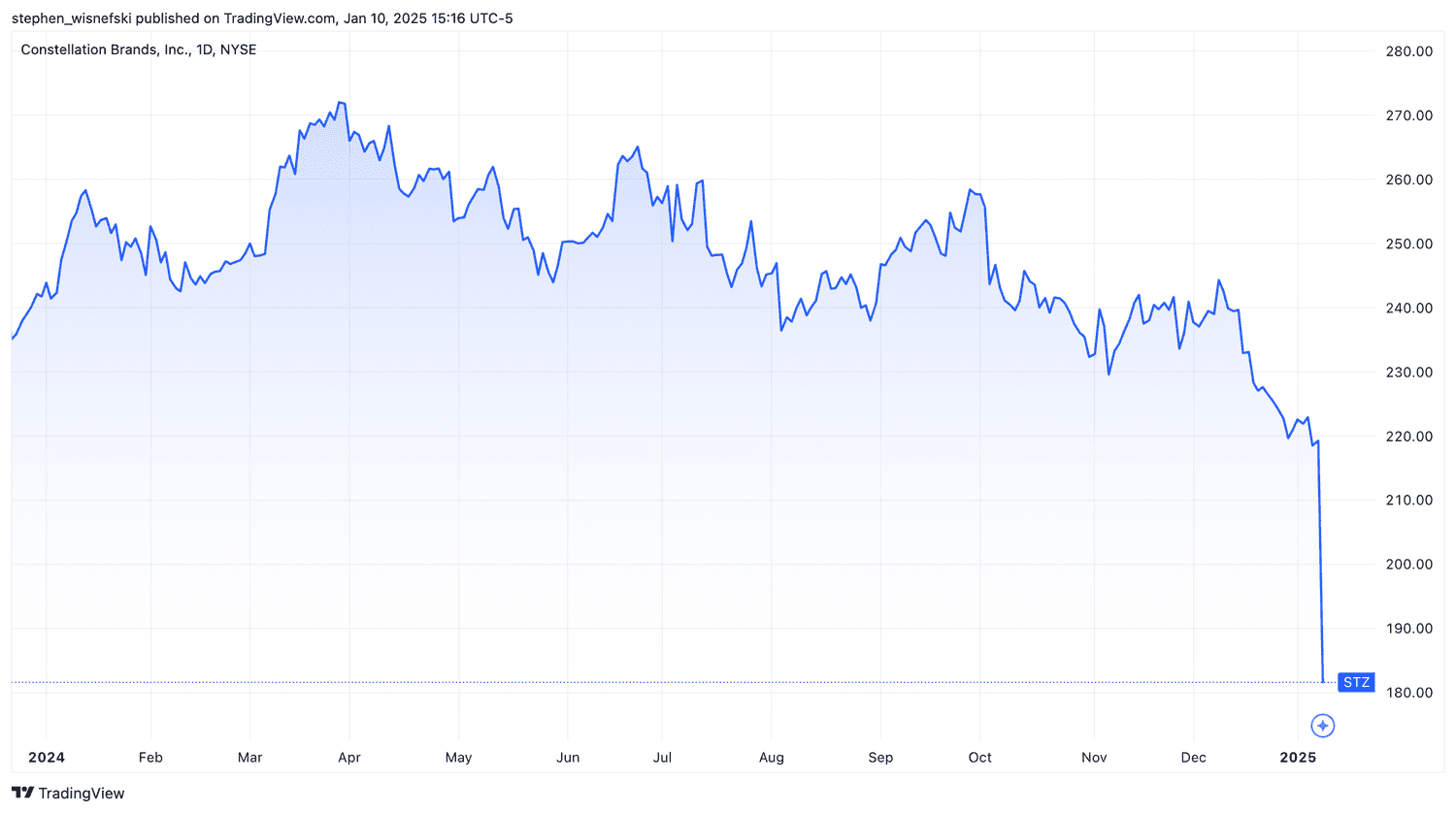
Task: Click the published-by header text
Action: pos(262,18)
